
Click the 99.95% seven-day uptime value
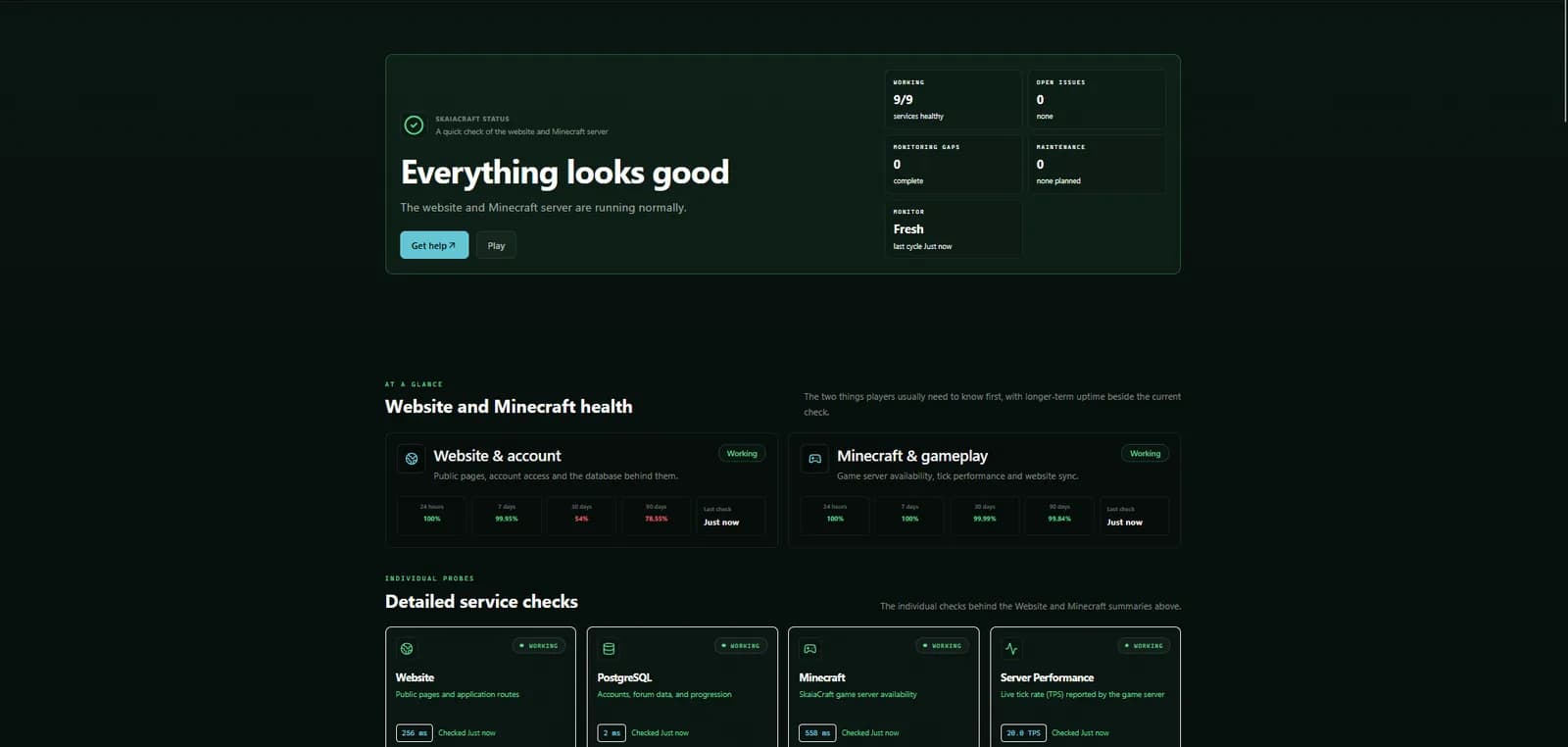(x=507, y=519)
